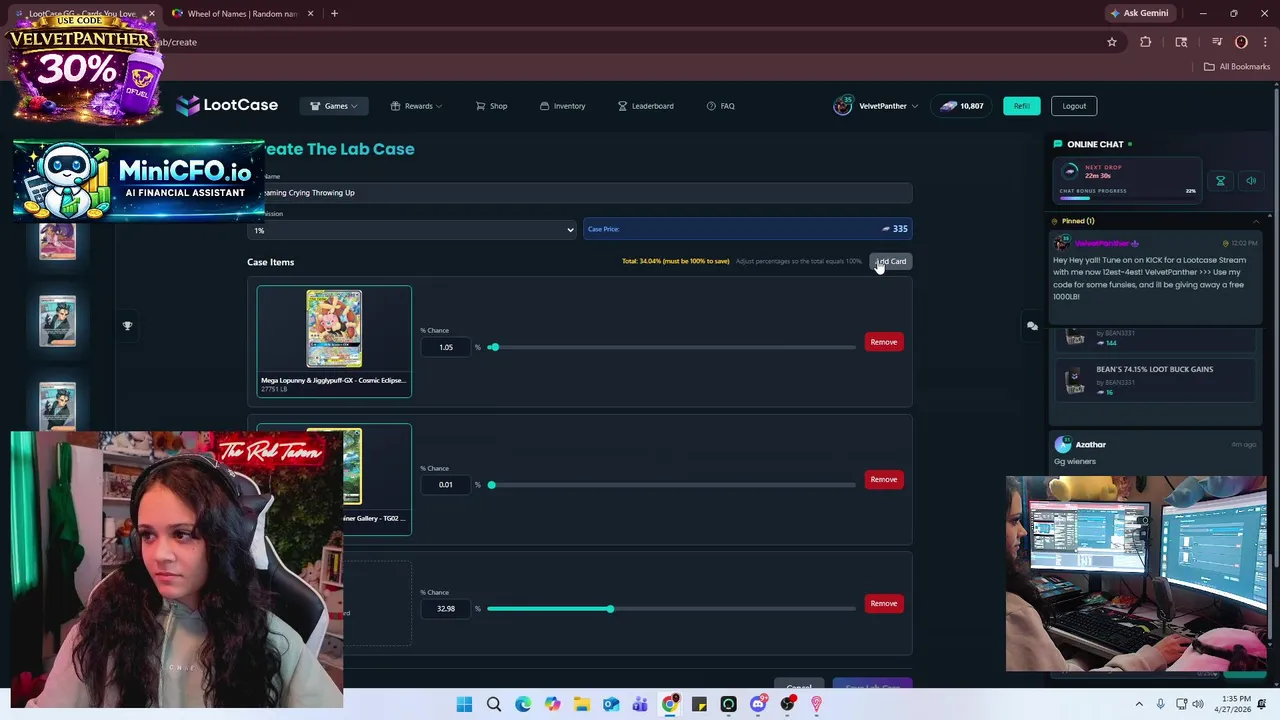Open notifications bell in system tray

point(1263,705)
